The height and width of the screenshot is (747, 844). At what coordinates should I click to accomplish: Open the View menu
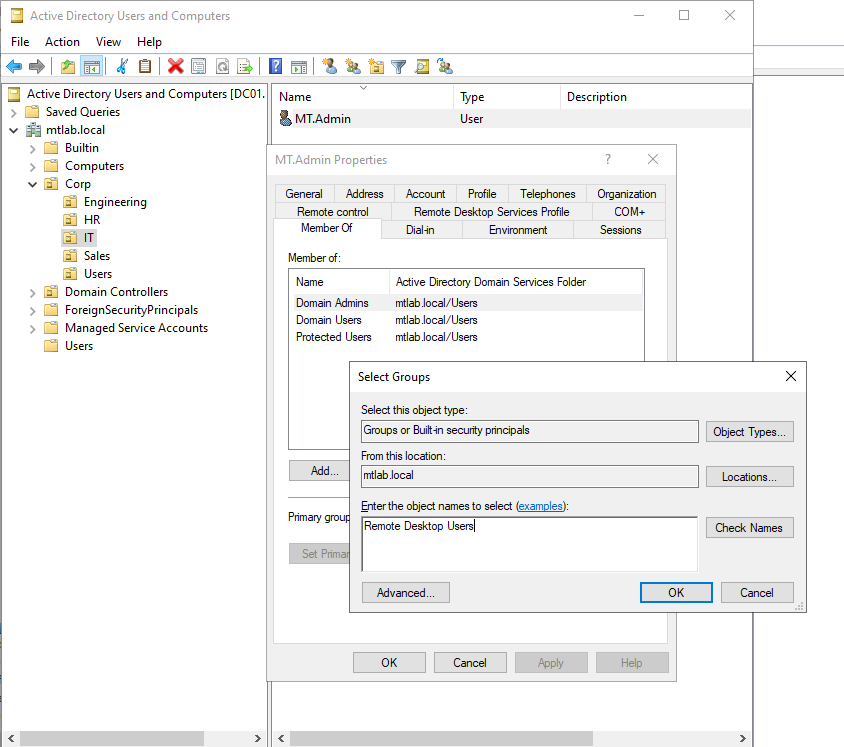click(108, 42)
